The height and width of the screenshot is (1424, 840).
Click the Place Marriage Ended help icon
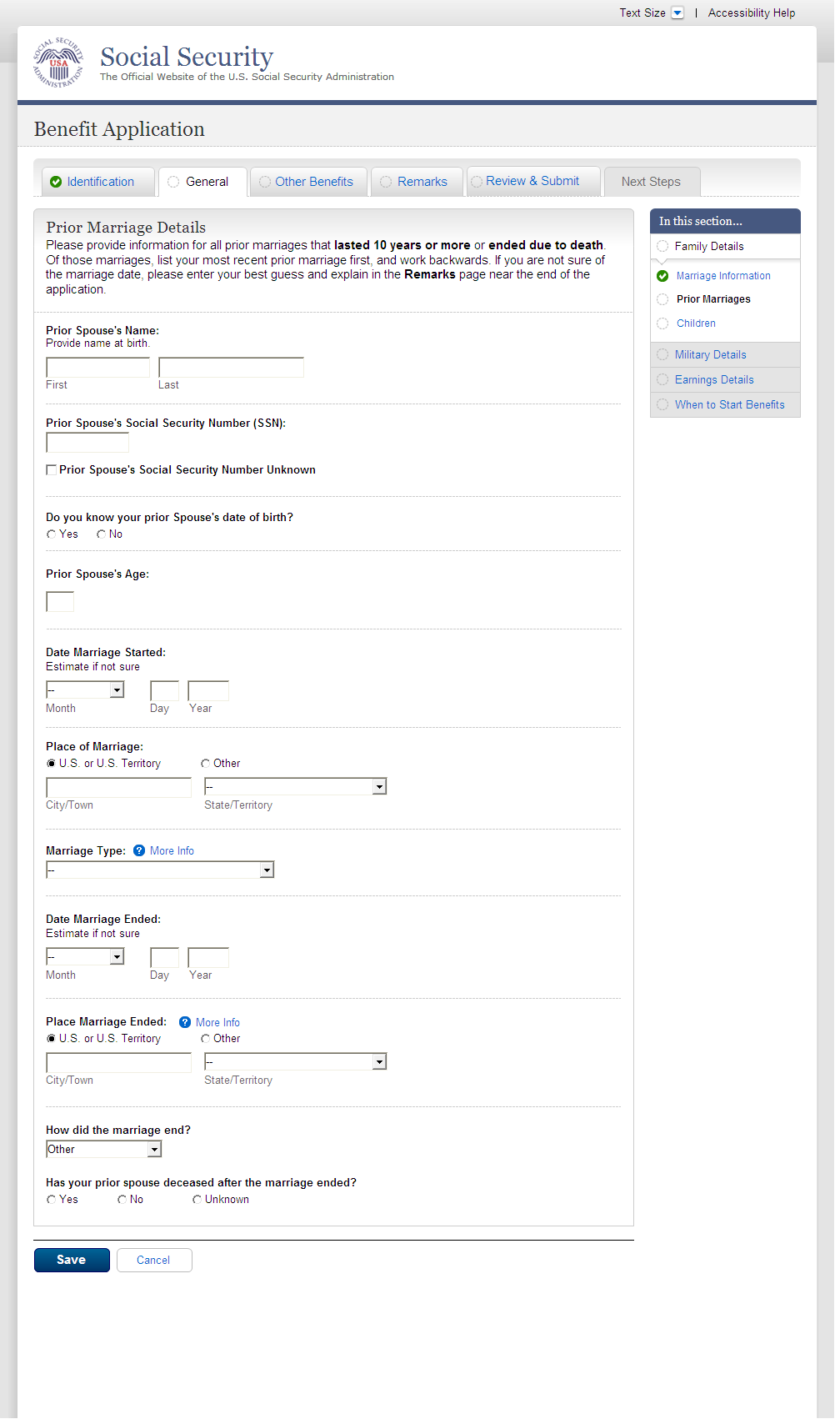(185, 1023)
